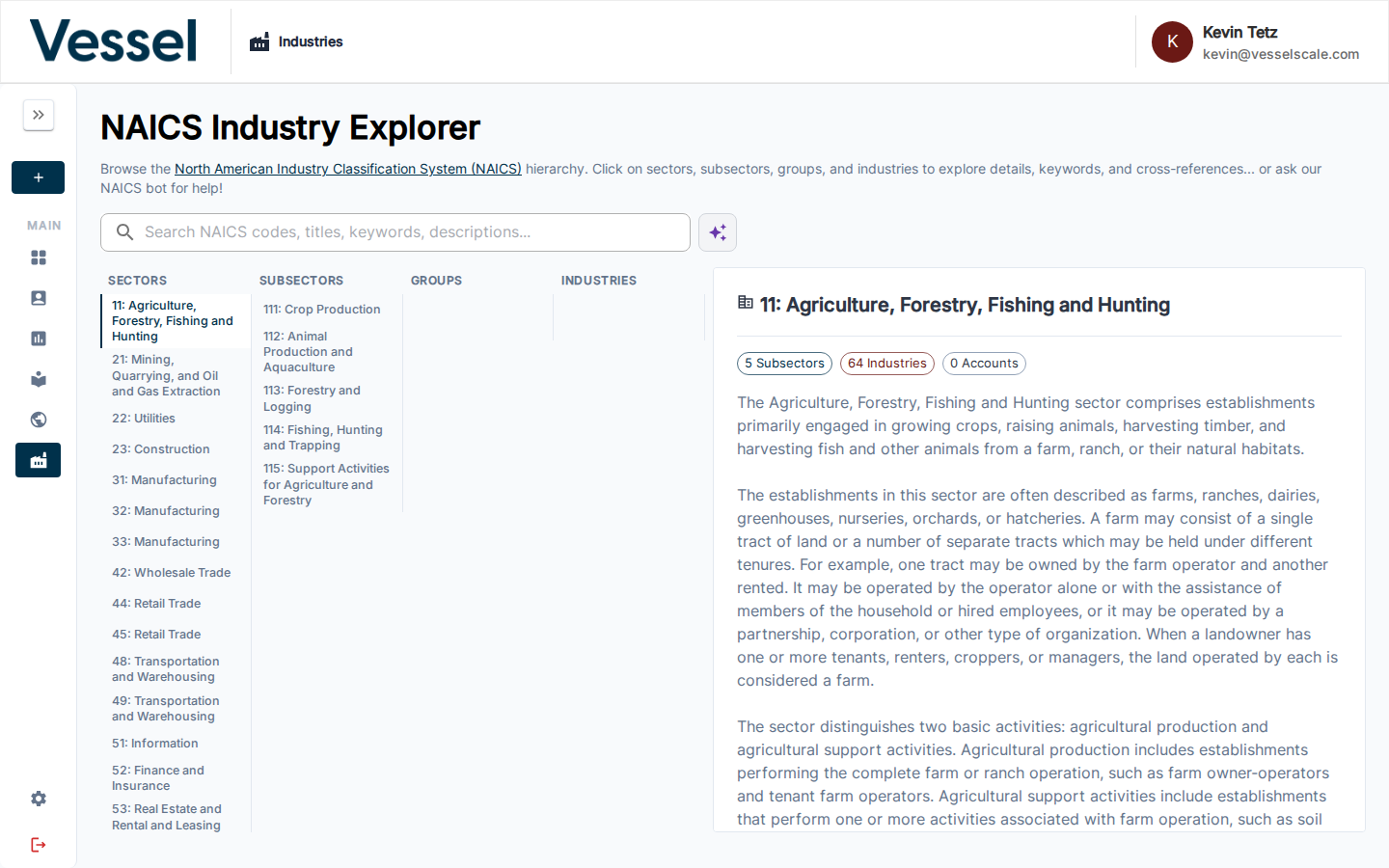Click the plus button in the sidebar
The image size is (1389, 868).
[39, 177]
